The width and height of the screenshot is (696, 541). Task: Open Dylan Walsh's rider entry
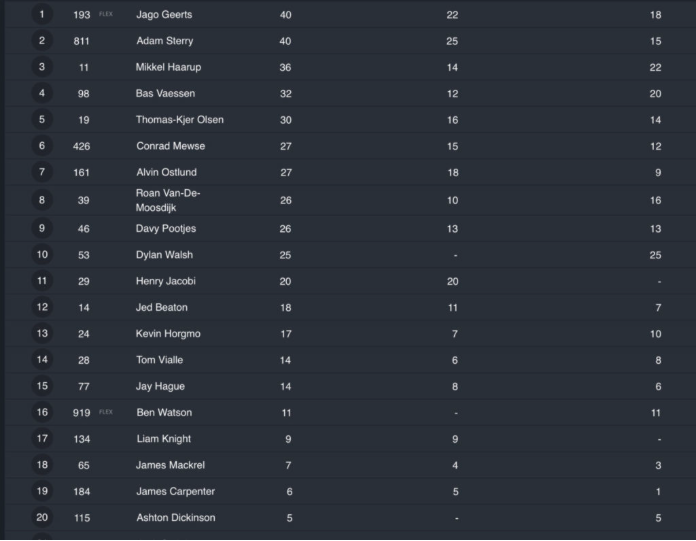pyautogui.click(x=164, y=255)
